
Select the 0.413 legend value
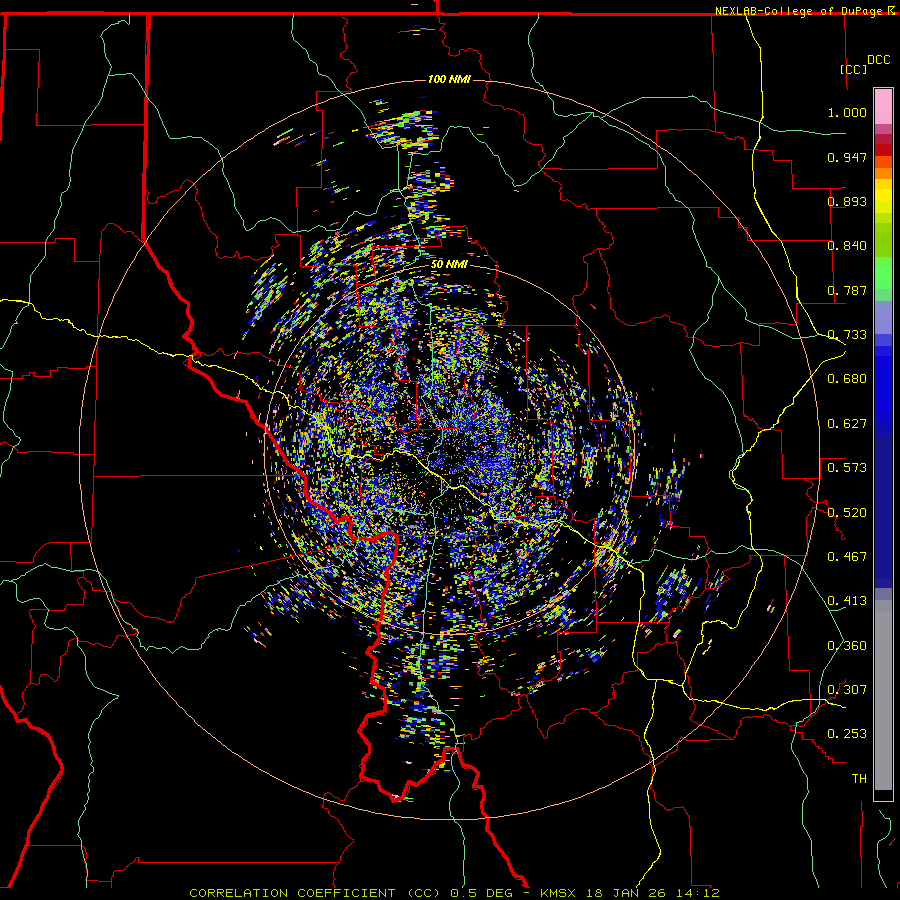pyautogui.click(x=847, y=601)
